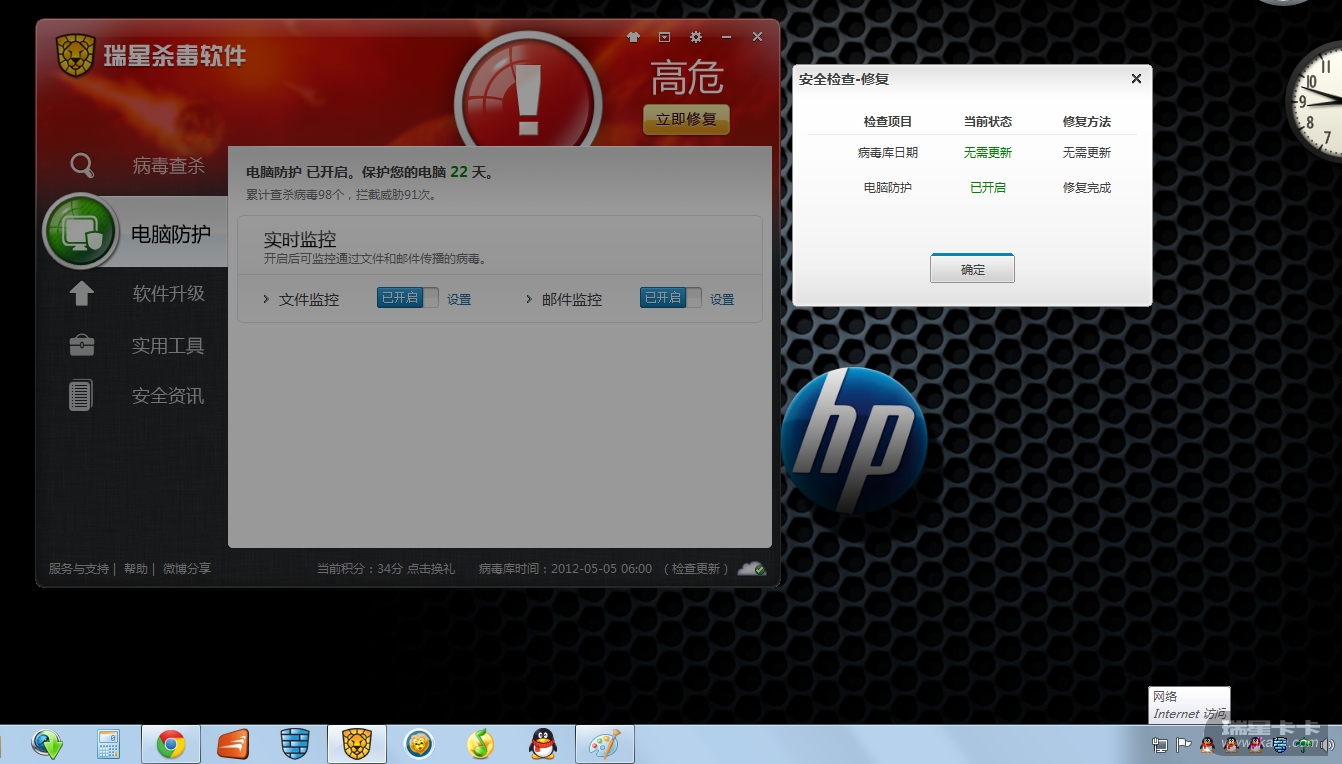Click the toolbox icon for 实用工具
The width and height of the screenshot is (1342, 764).
pyautogui.click(x=81, y=345)
